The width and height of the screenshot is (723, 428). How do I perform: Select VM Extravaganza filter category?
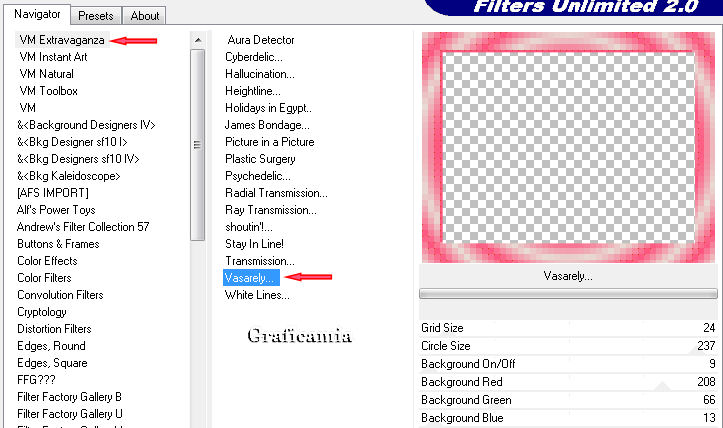point(62,40)
